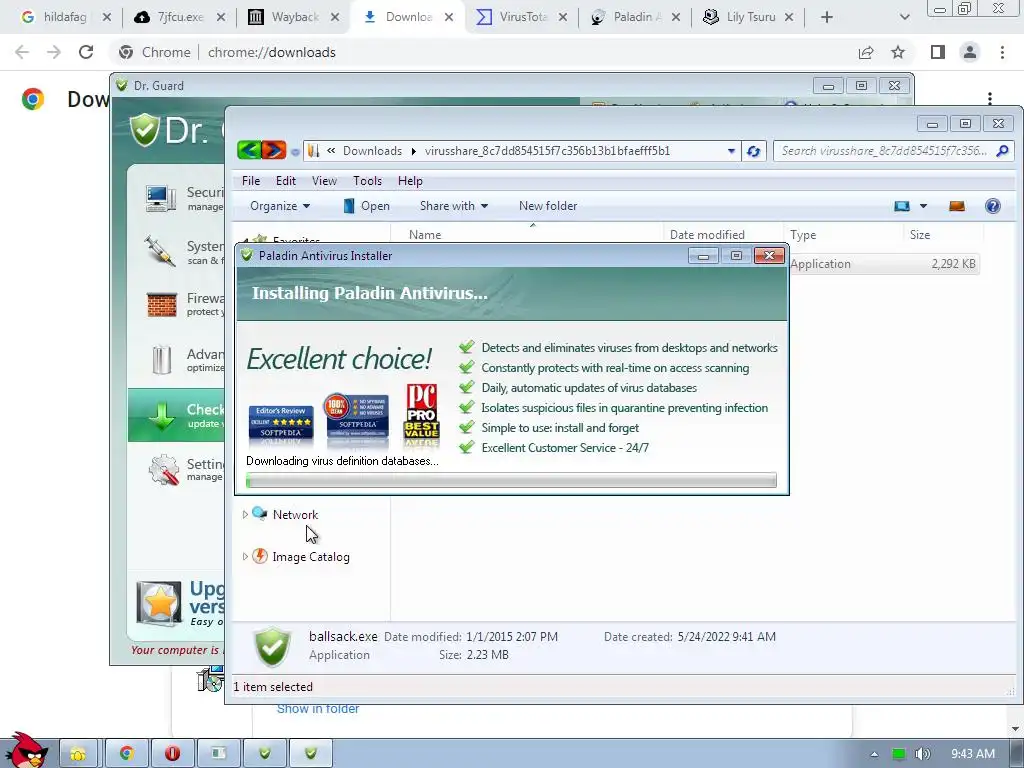Open the Organize dropdown
1024x768 pixels.
pos(280,206)
